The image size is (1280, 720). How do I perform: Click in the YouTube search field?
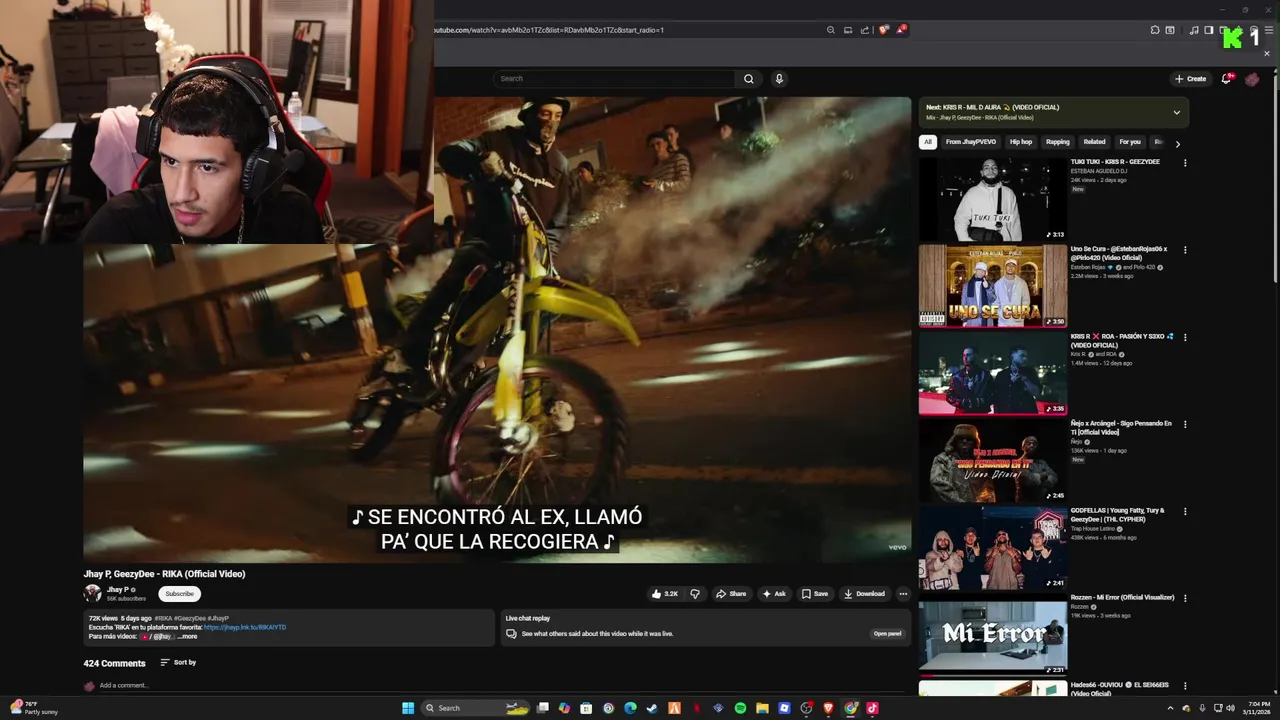pos(615,78)
